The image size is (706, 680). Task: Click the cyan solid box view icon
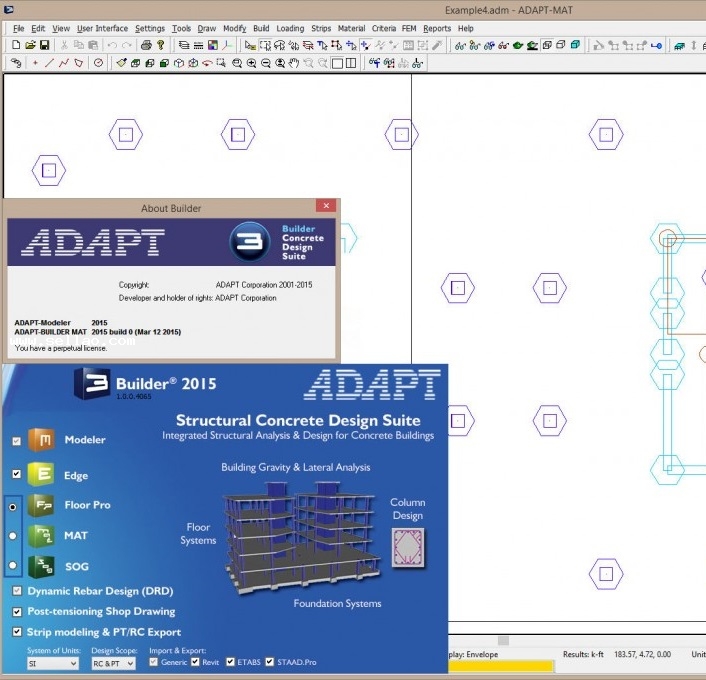575,45
